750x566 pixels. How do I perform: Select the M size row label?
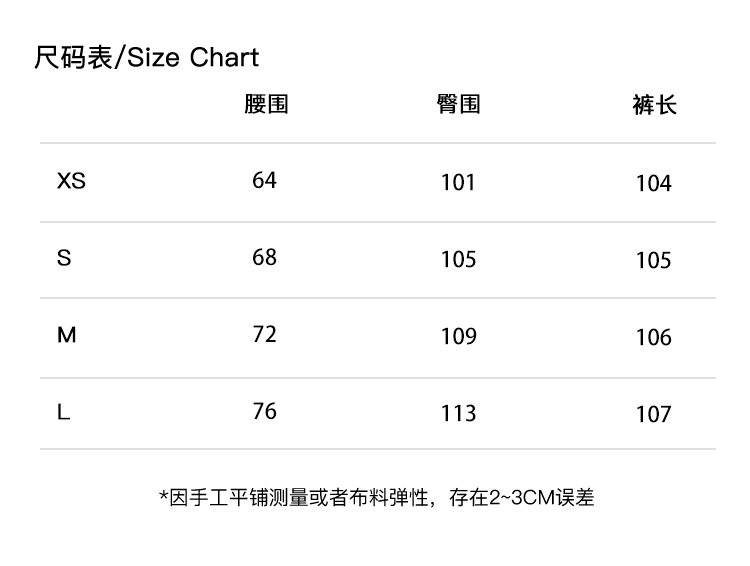[66, 335]
